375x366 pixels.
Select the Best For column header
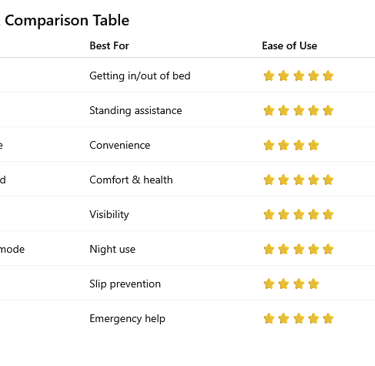click(x=109, y=46)
